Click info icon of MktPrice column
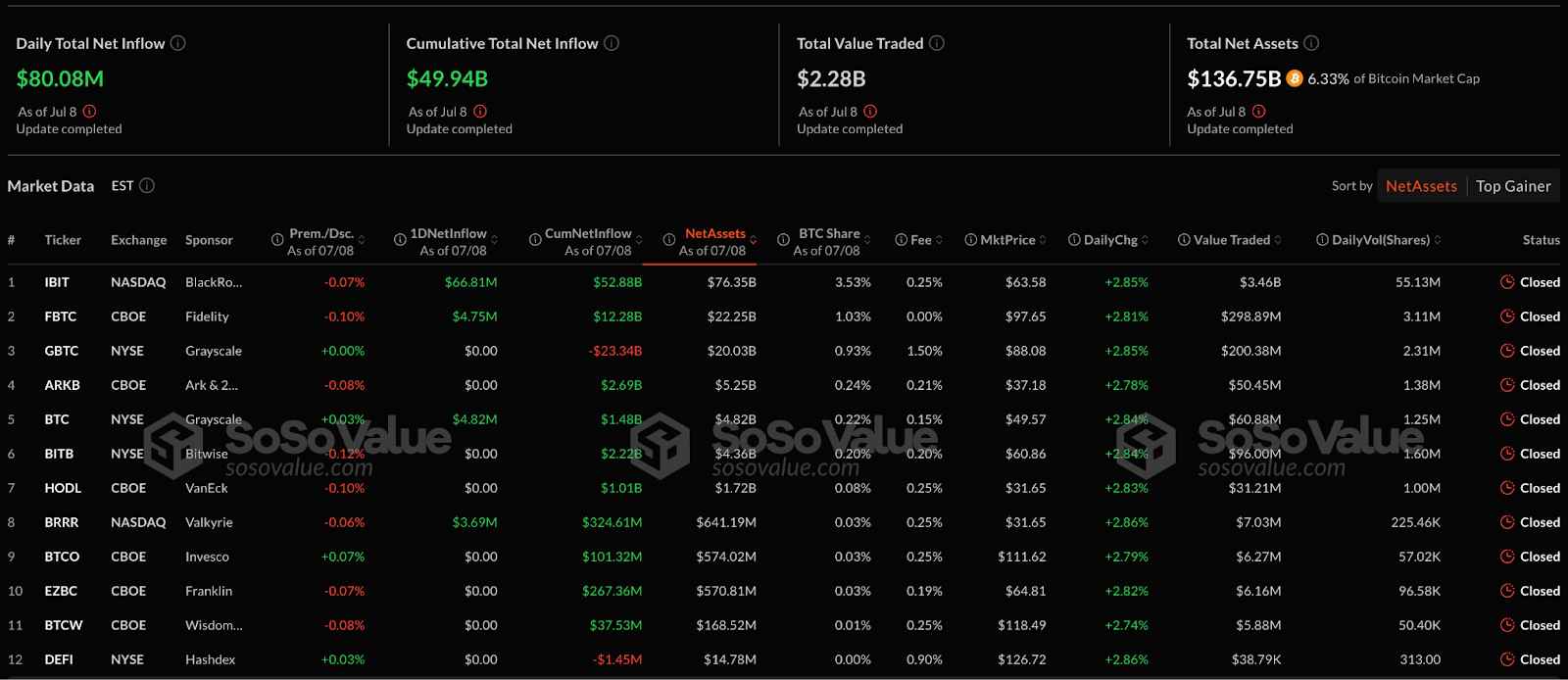Screen dimensions: 1568x680 970,240
